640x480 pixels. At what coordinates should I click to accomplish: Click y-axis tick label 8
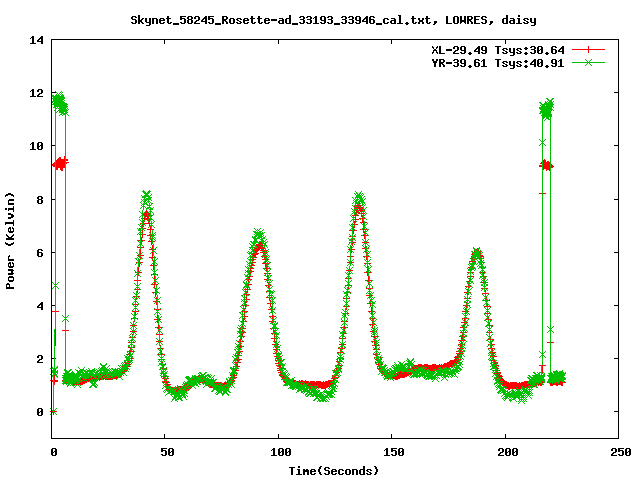point(40,200)
